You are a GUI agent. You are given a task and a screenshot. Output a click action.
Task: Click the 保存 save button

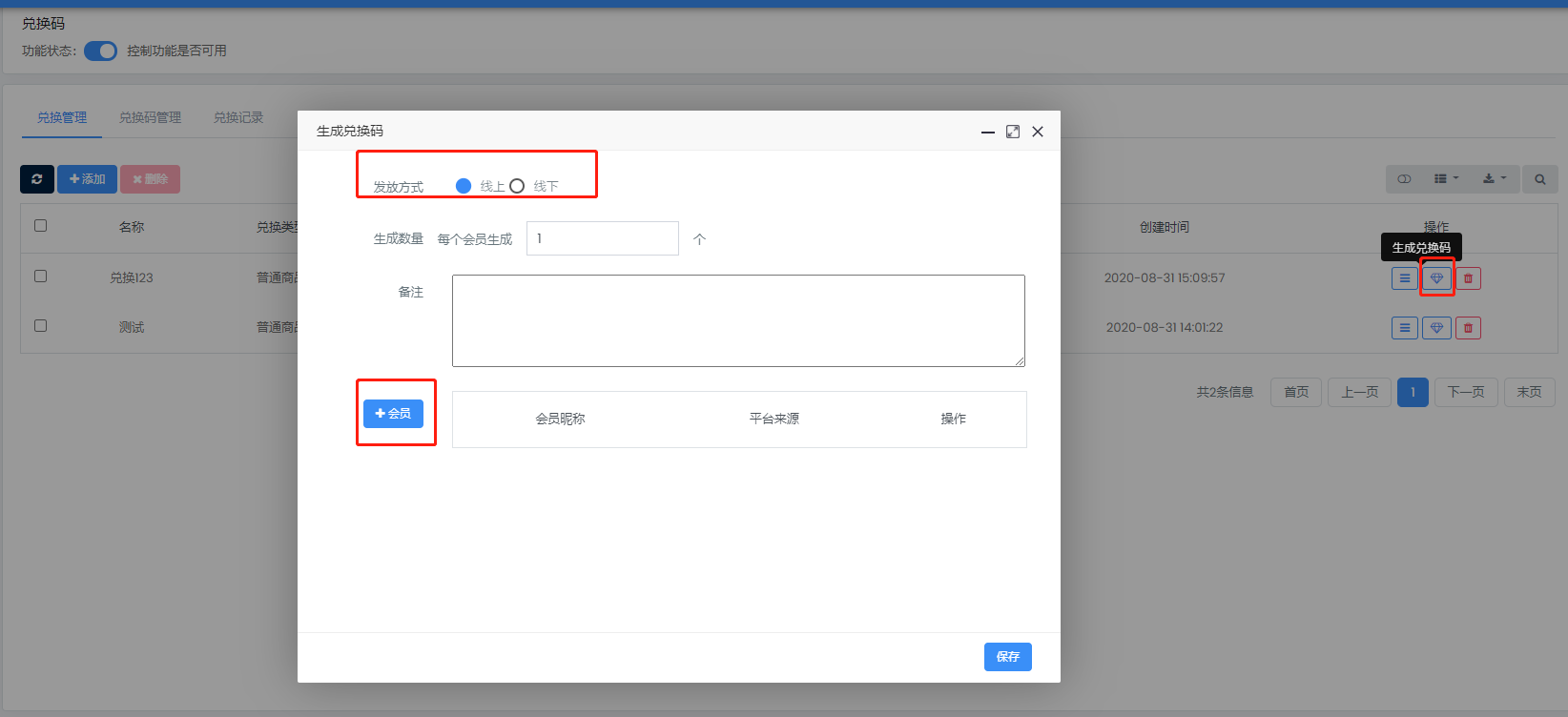[1008, 657]
